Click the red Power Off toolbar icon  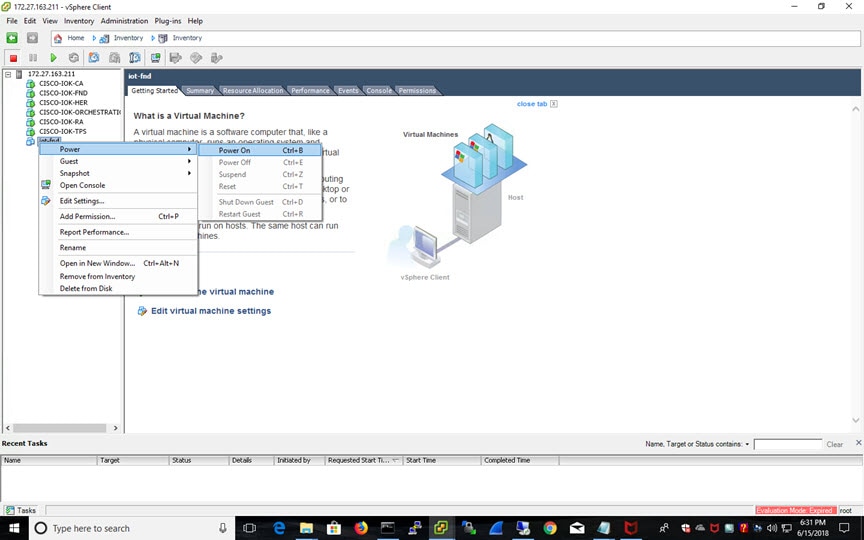[x=13, y=58]
